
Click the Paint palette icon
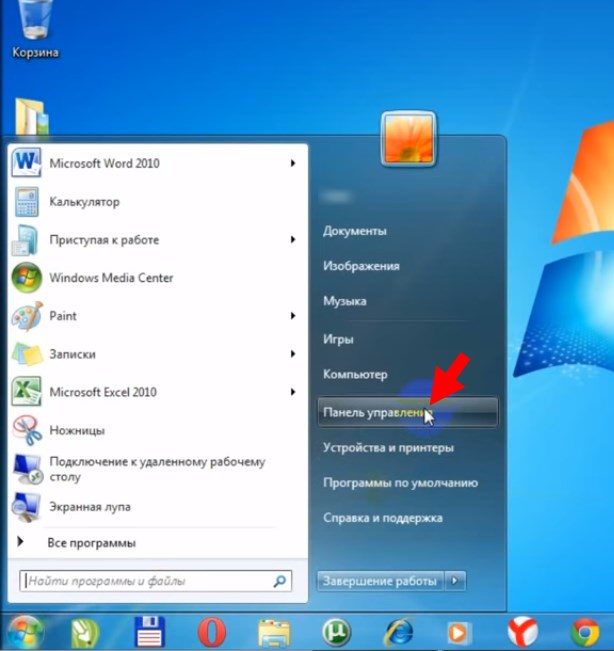tap(27, 316)
